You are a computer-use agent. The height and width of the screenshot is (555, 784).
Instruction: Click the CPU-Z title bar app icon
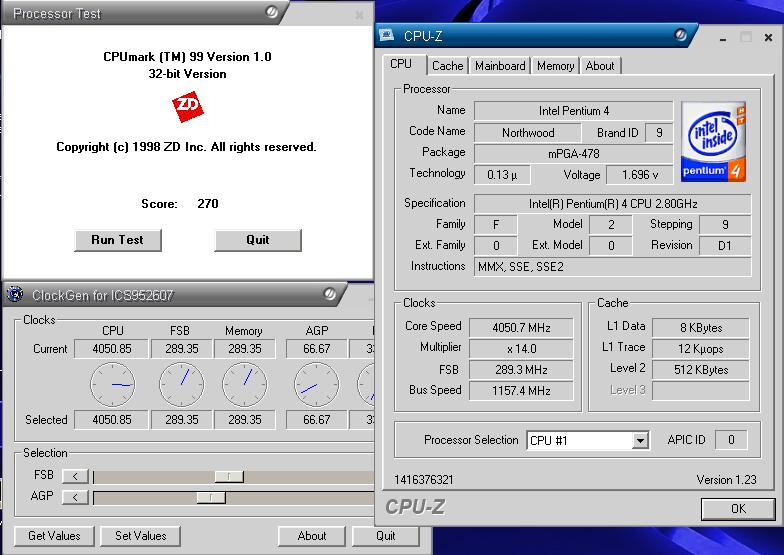click(x=386, y=35)
